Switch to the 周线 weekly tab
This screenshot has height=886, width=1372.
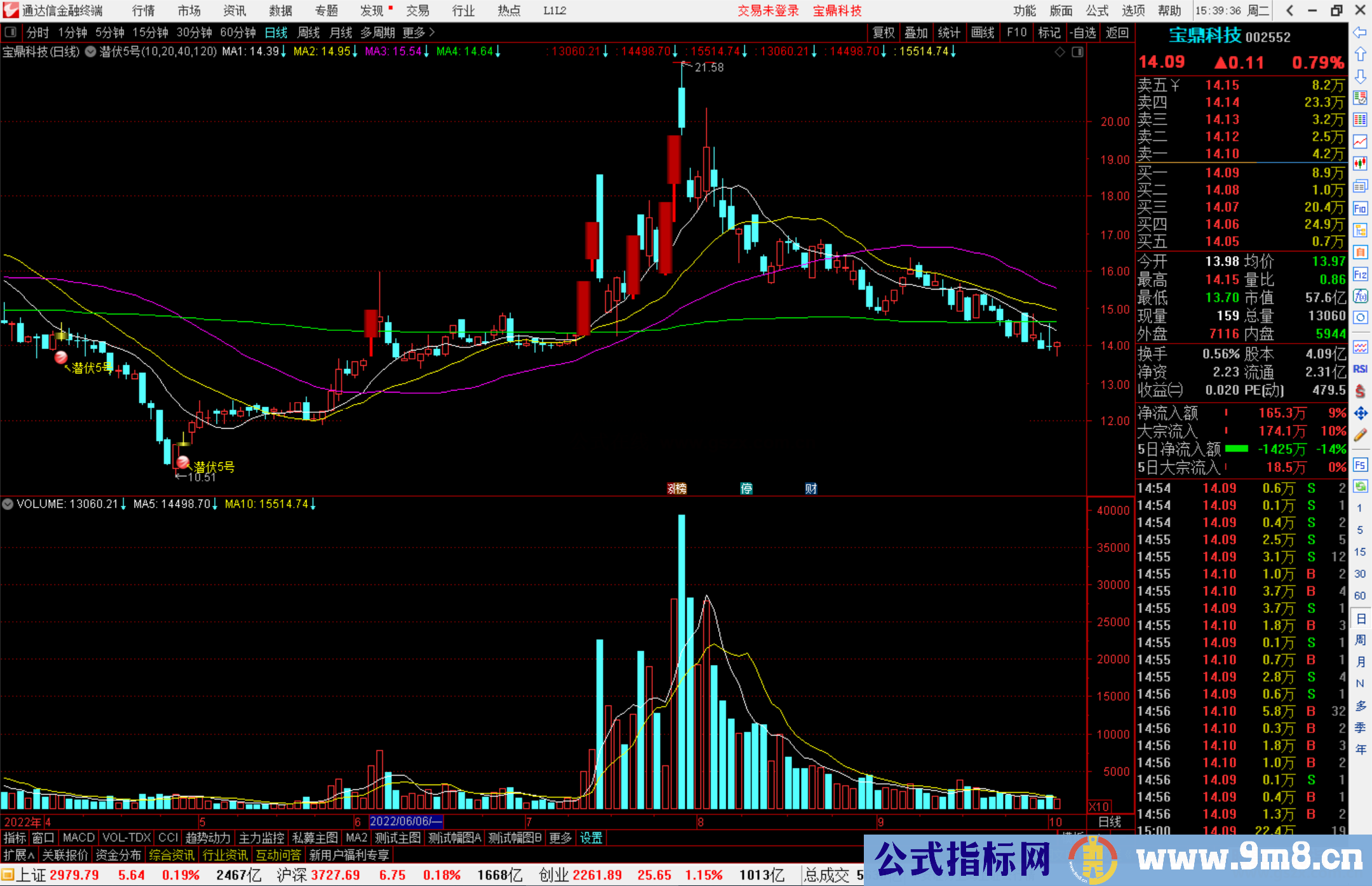pos(309,32)
